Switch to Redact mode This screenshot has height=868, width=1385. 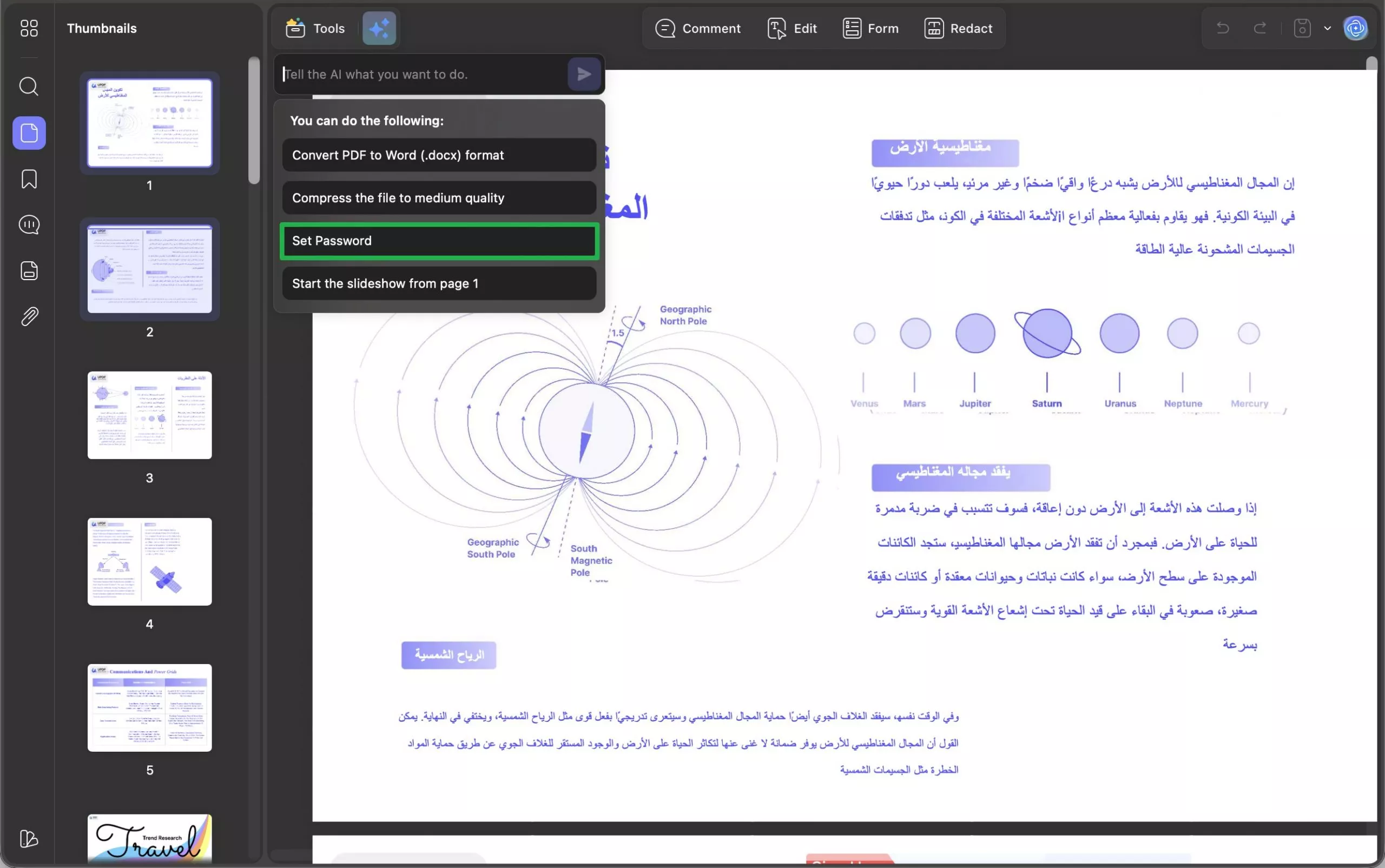[958, 28]
